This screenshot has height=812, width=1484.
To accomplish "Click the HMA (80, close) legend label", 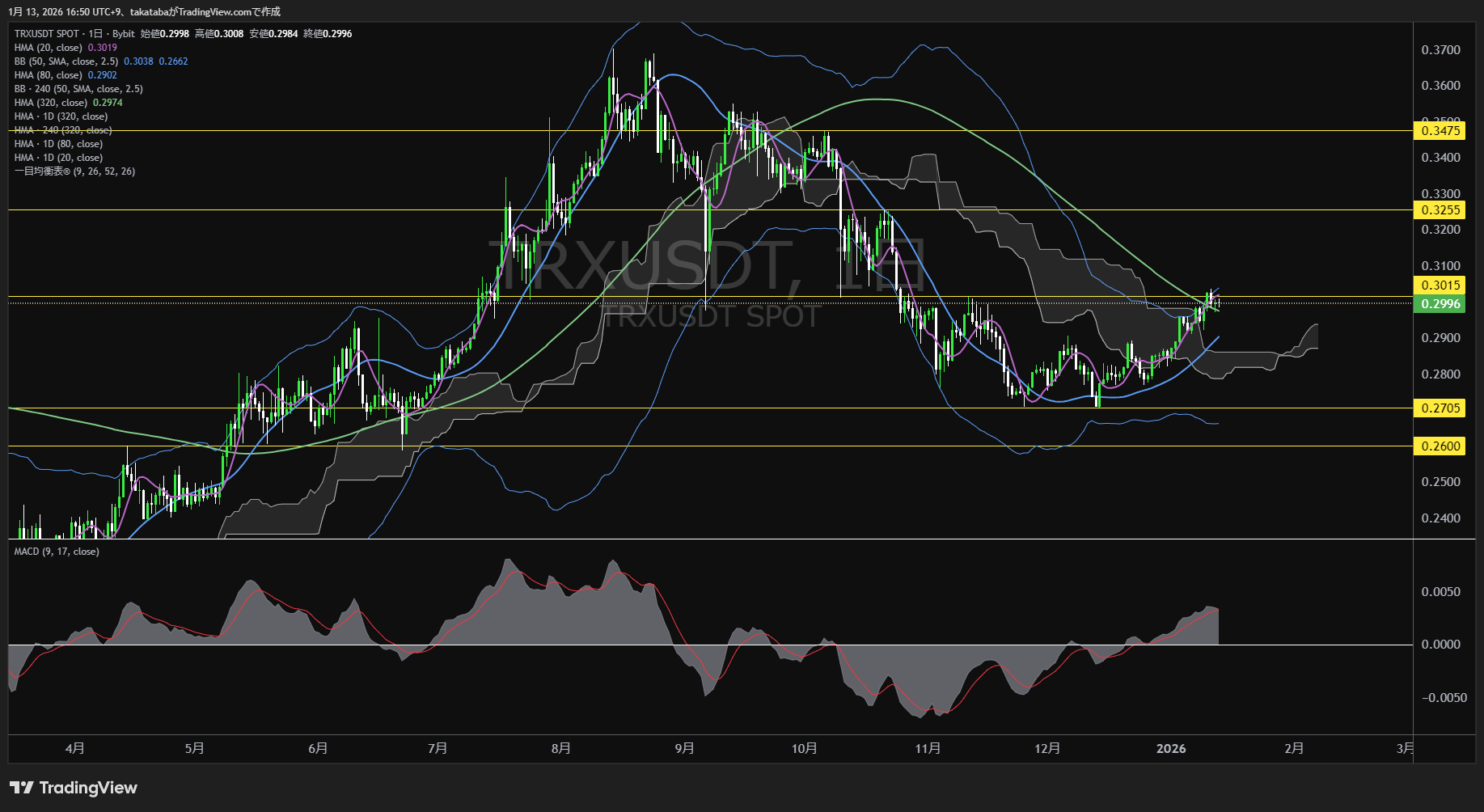I will 49,75.
